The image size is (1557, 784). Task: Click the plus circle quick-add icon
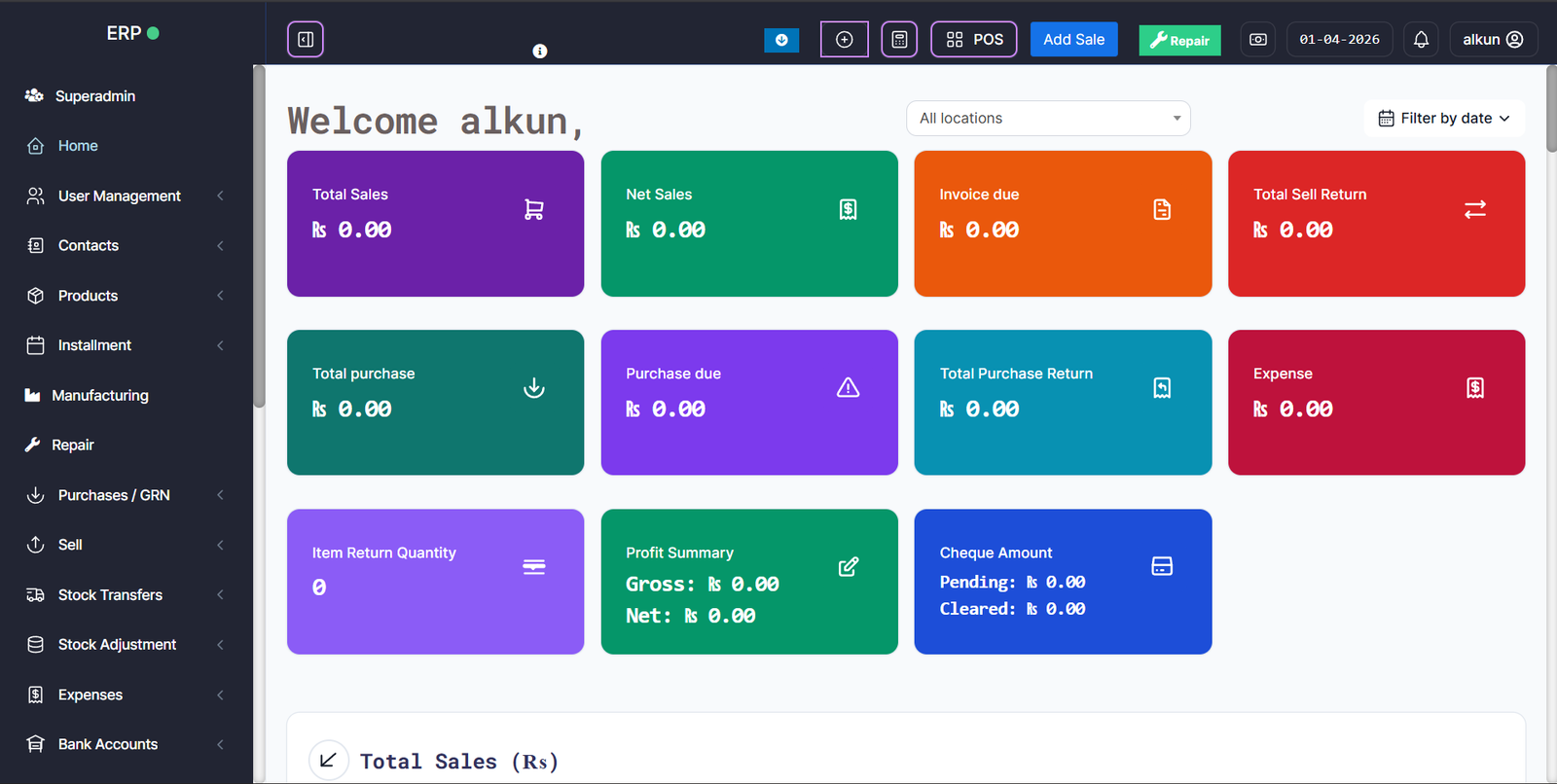845,40
